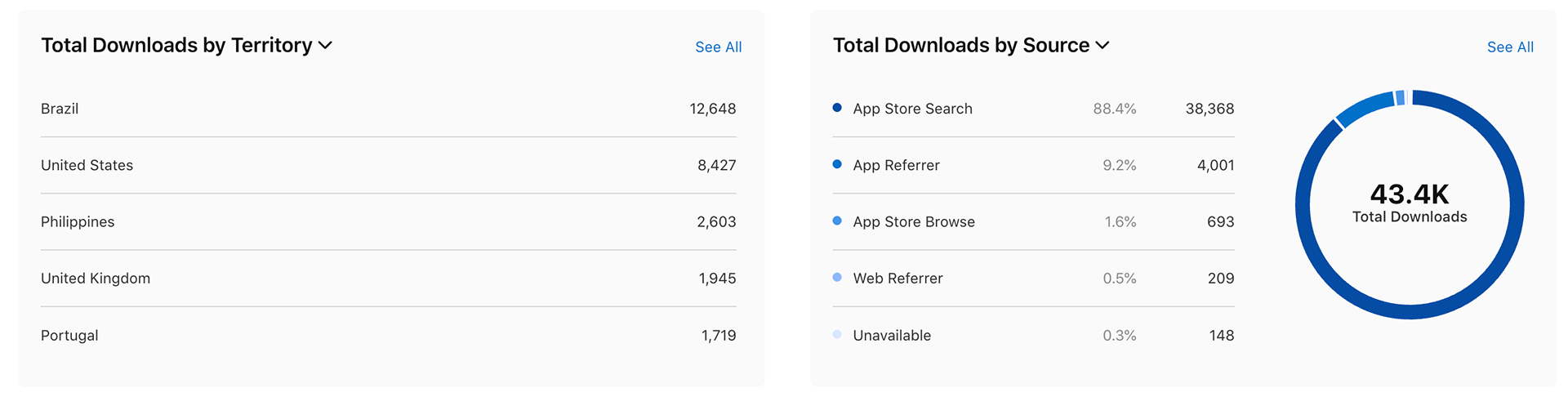Click the App Store Browse legend dot
The width and height of the screenshot is (1568, 397).
(x=837, y=221)
